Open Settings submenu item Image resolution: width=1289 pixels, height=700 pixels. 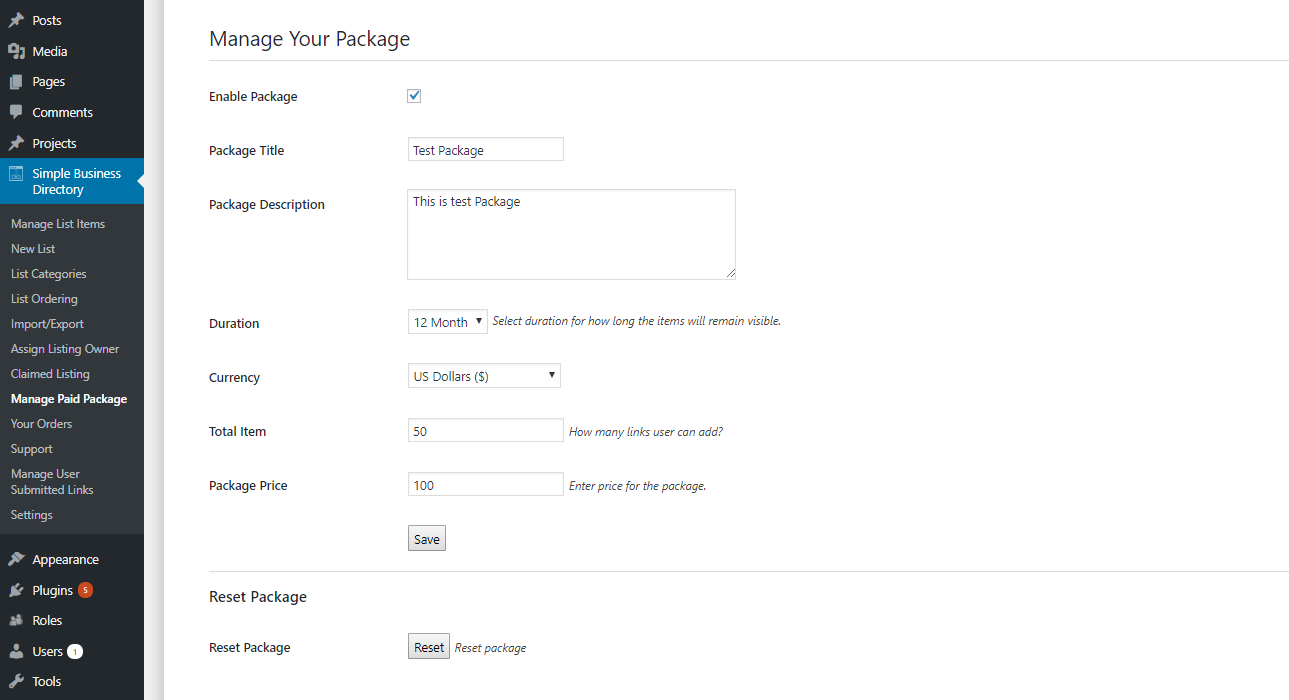click(32, 515)
